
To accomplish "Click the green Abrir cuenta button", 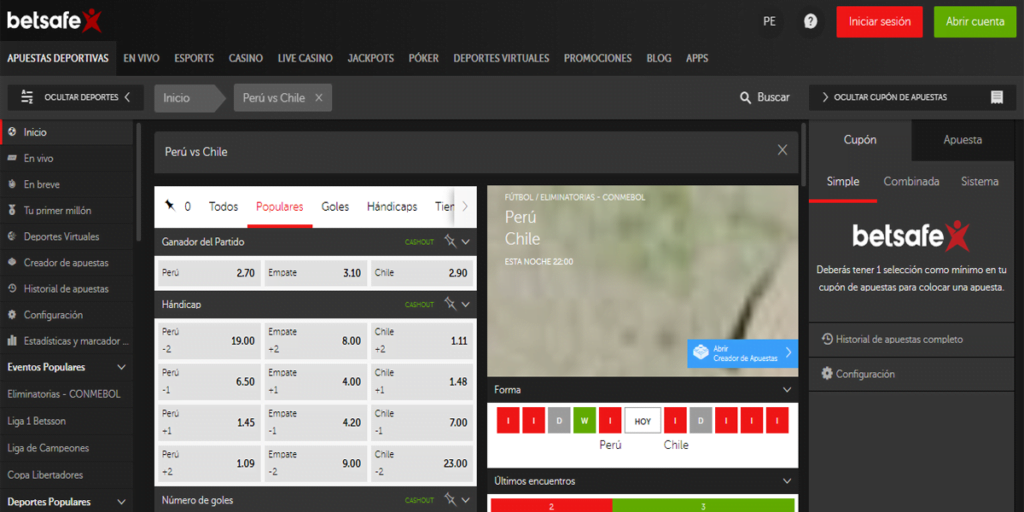I will (974, 21).
